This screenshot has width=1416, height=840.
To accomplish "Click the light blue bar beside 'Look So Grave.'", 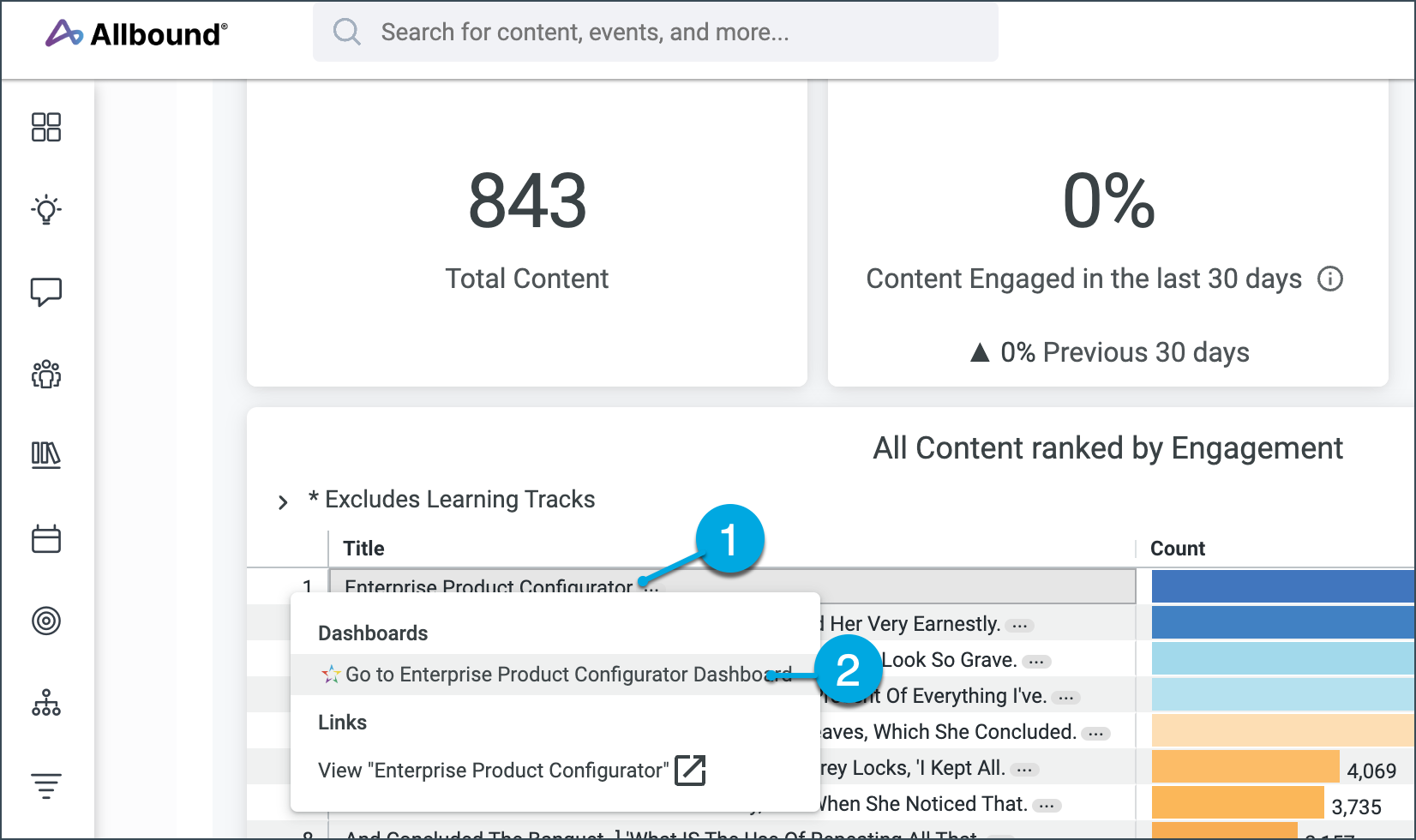I will click(x=1282, y=659).
